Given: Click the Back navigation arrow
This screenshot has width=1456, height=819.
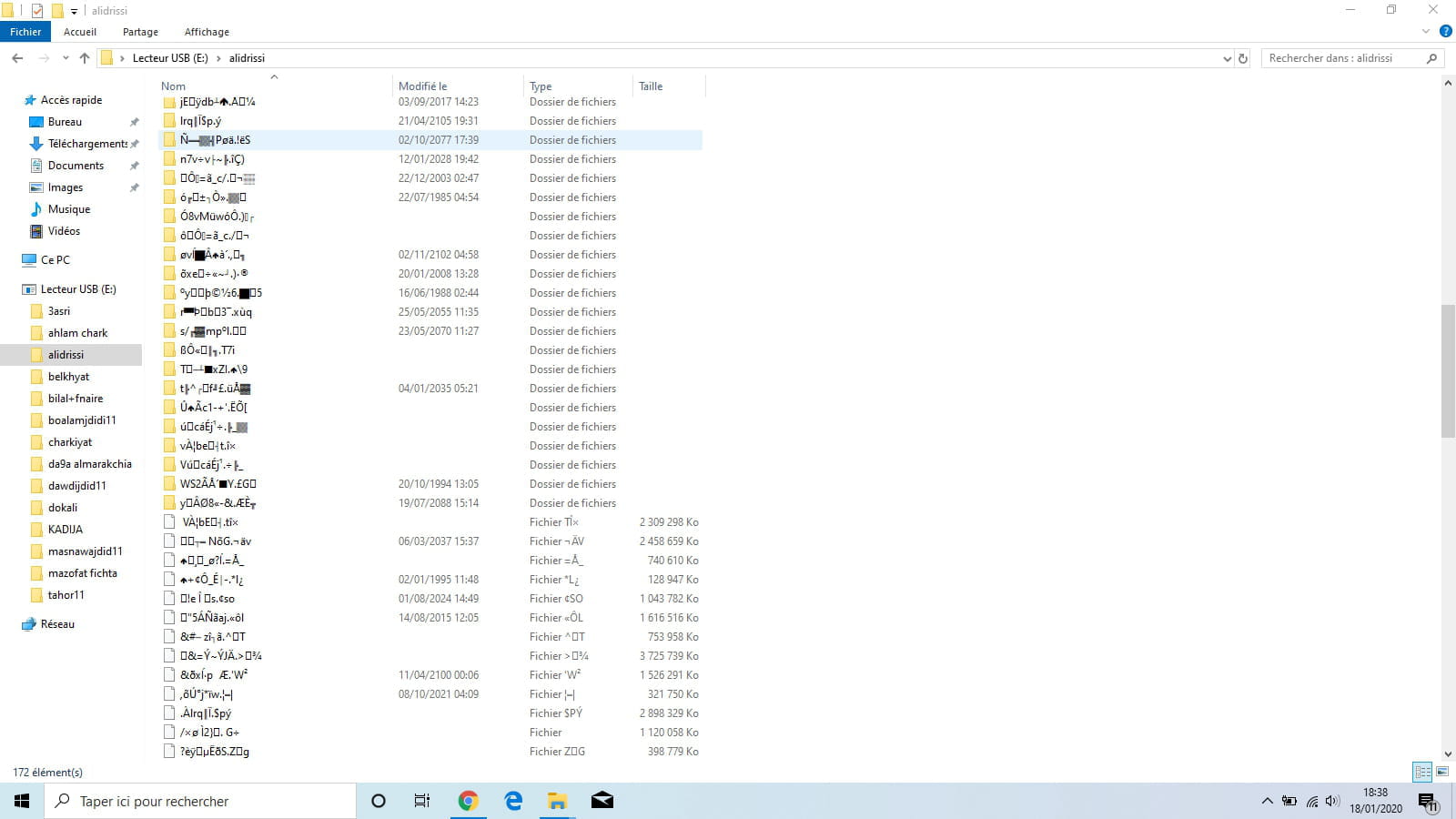Looking at the screenshot, I should point(17,58).
